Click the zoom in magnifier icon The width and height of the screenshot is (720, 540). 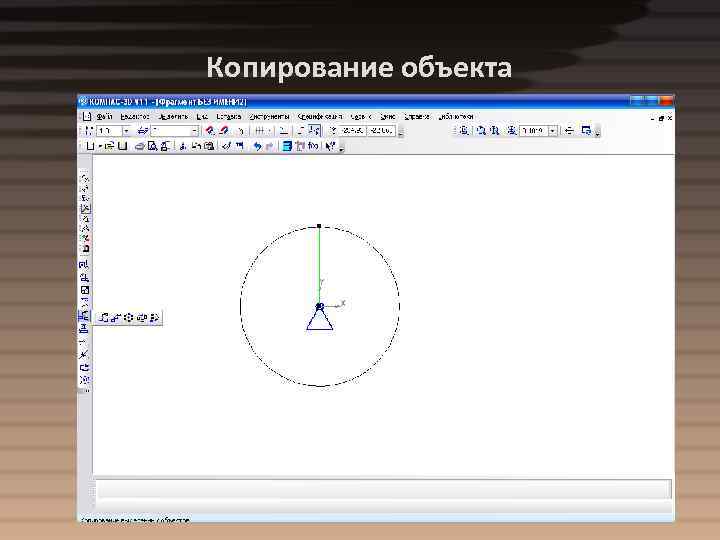pyautogui.click(x=481, y=131)
